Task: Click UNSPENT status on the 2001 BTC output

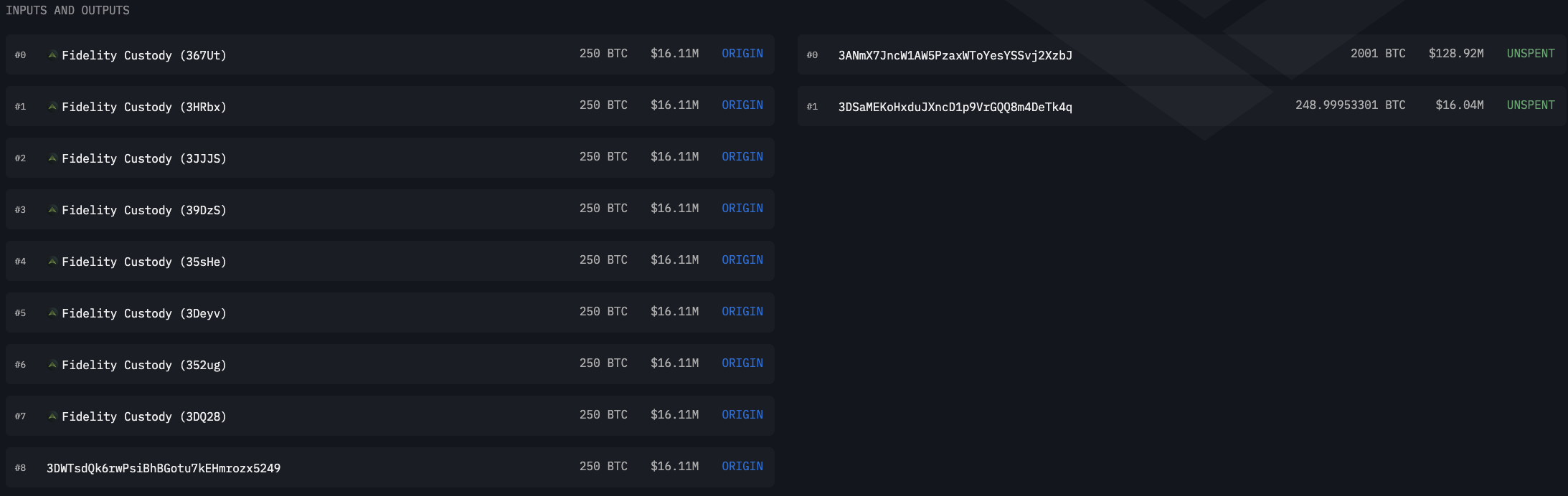Action: tap(1530, 54)
